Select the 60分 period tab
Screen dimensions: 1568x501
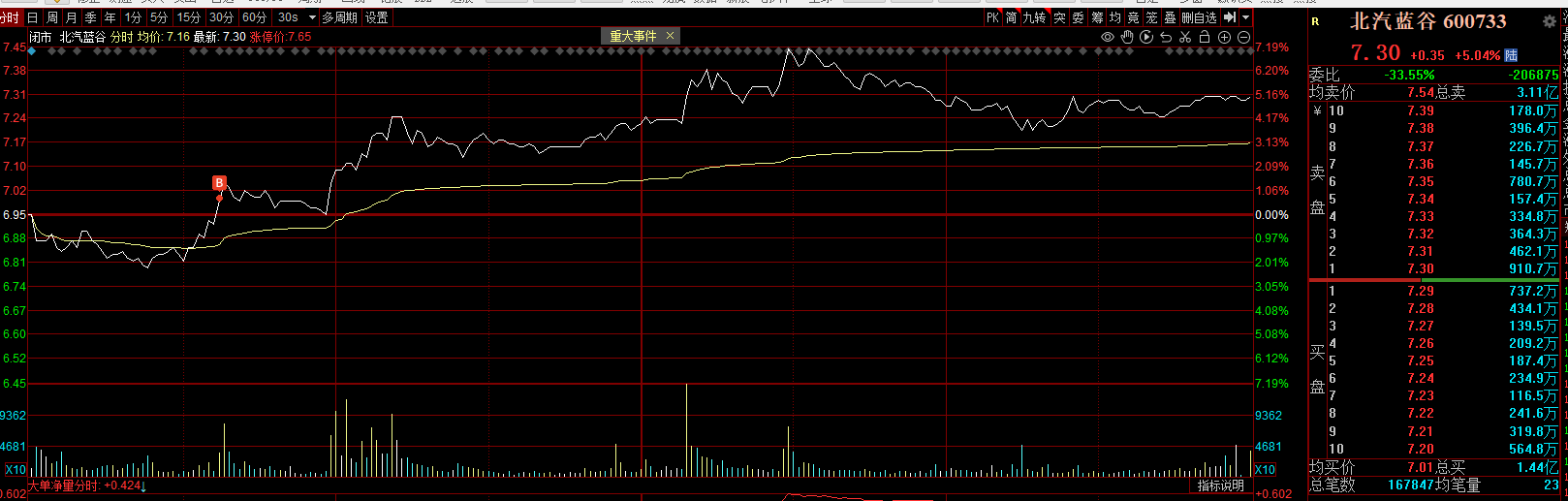[x=255, y=17]
